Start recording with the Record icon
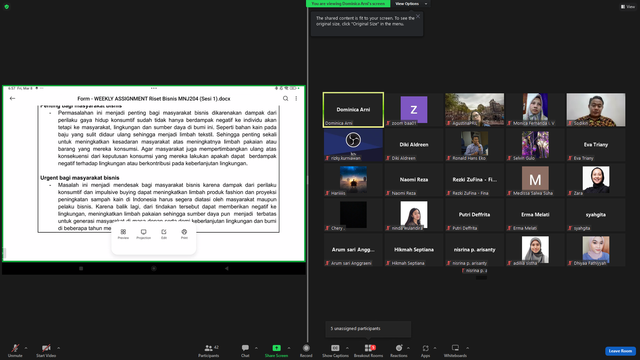This screenshot has width=640, height=360. (x=306, y=348)
